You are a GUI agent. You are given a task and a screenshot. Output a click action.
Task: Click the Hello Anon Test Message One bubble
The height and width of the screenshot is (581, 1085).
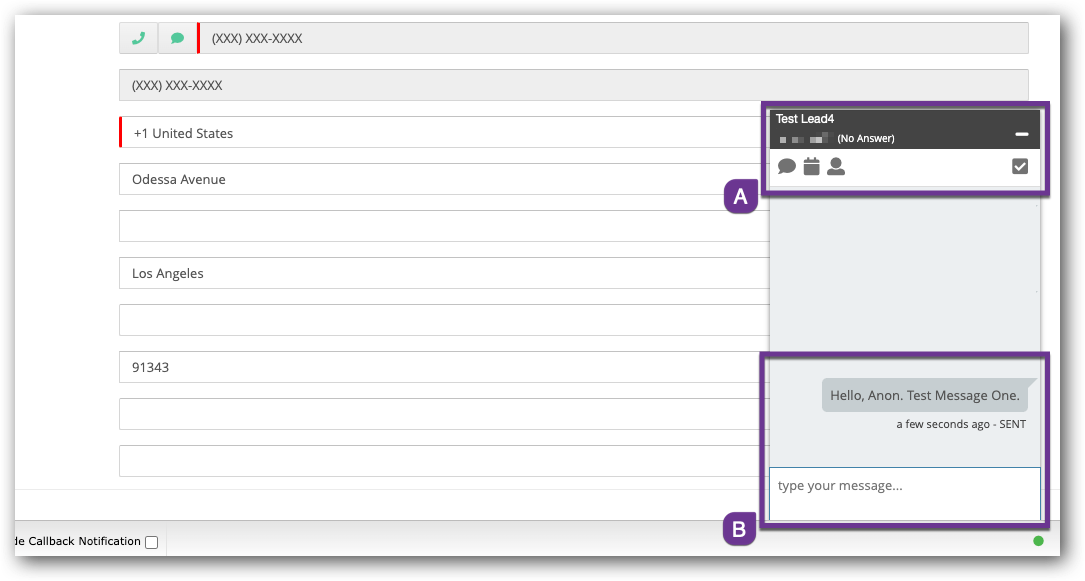point(924,395)
